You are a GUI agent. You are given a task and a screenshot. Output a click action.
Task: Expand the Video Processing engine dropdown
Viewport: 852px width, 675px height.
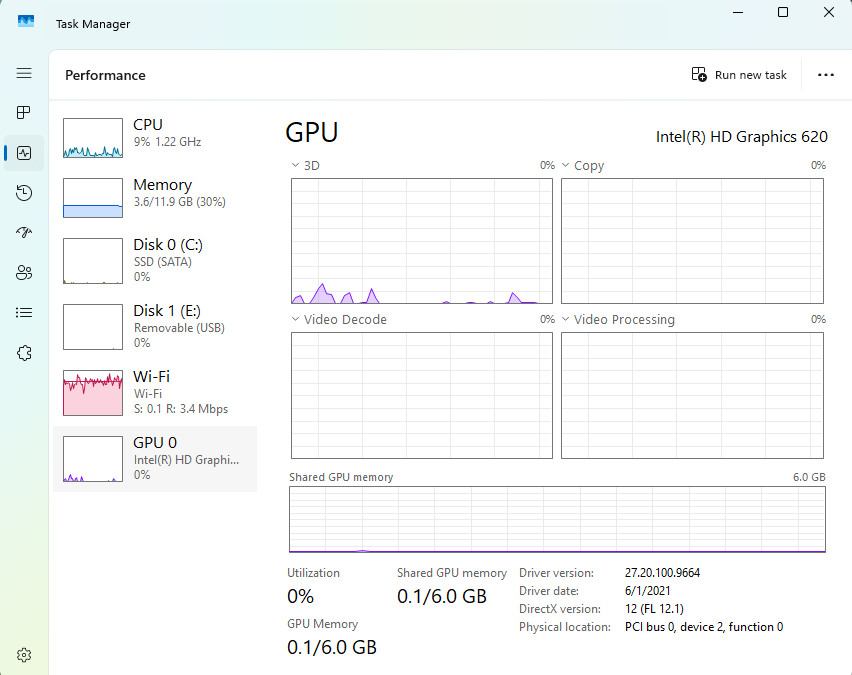tap(618, 320)
